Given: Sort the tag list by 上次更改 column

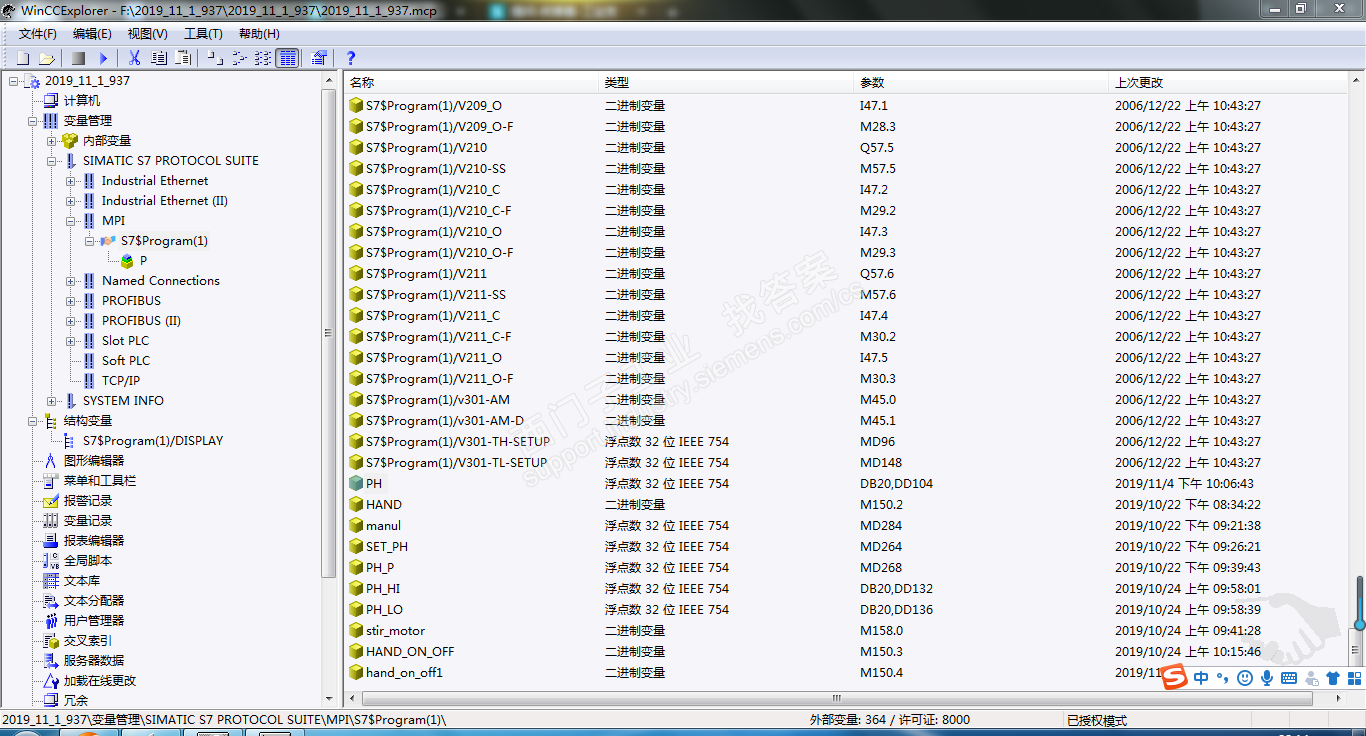Looking at the screenshot, I should coord(1230,83).
